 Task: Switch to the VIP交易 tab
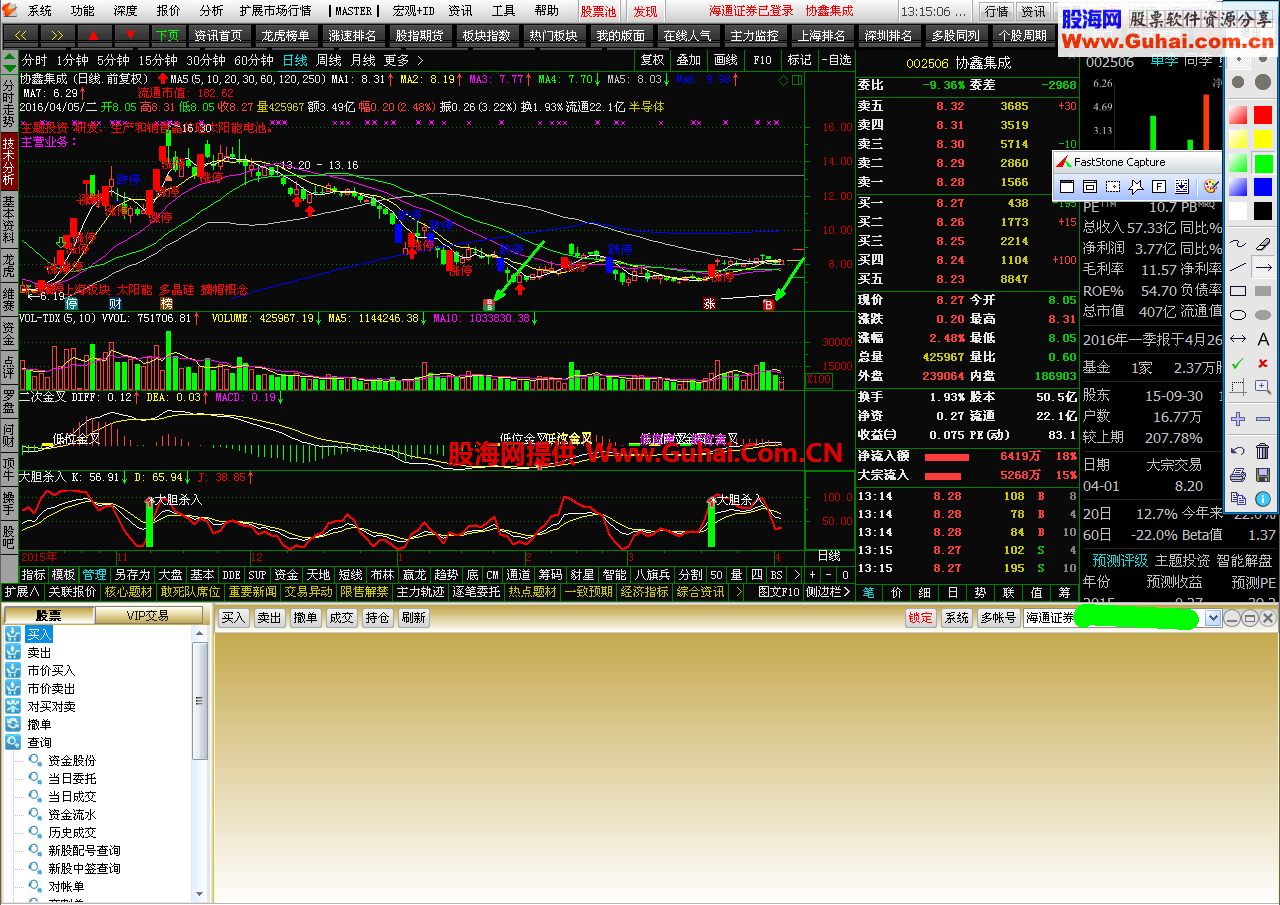pos(147,616)
